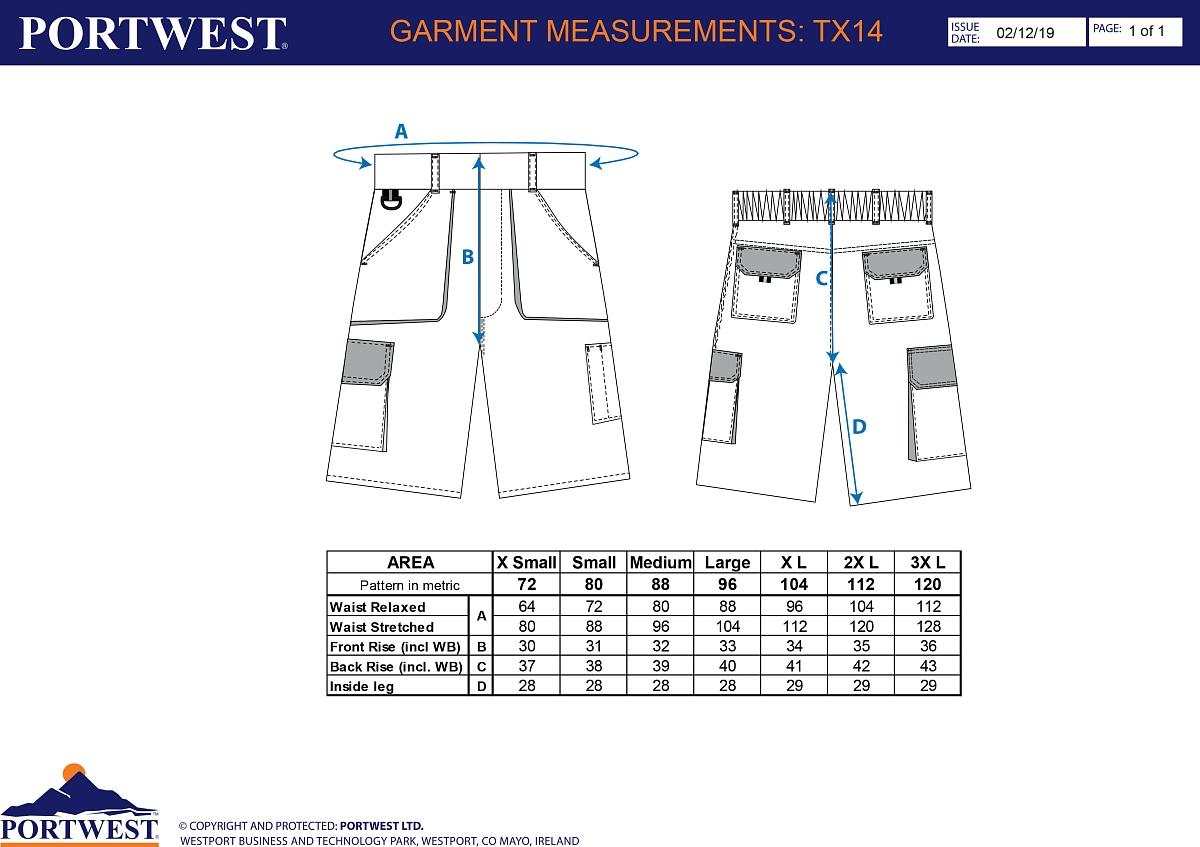Image resolution: width=1200 pixels, height=847 pixels.
Task: Click the inside leg label D on diagram
Action: click(x=859, y=427)
